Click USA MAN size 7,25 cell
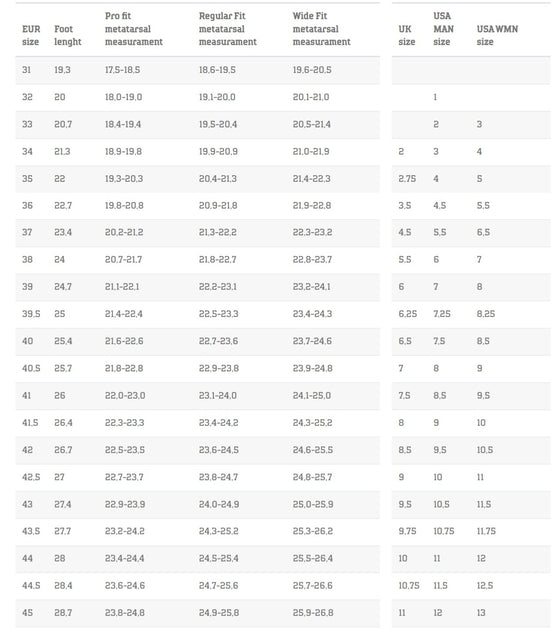The width and height of the screenshot is (560, 634). pyautogui.click(x=442, y=314)
